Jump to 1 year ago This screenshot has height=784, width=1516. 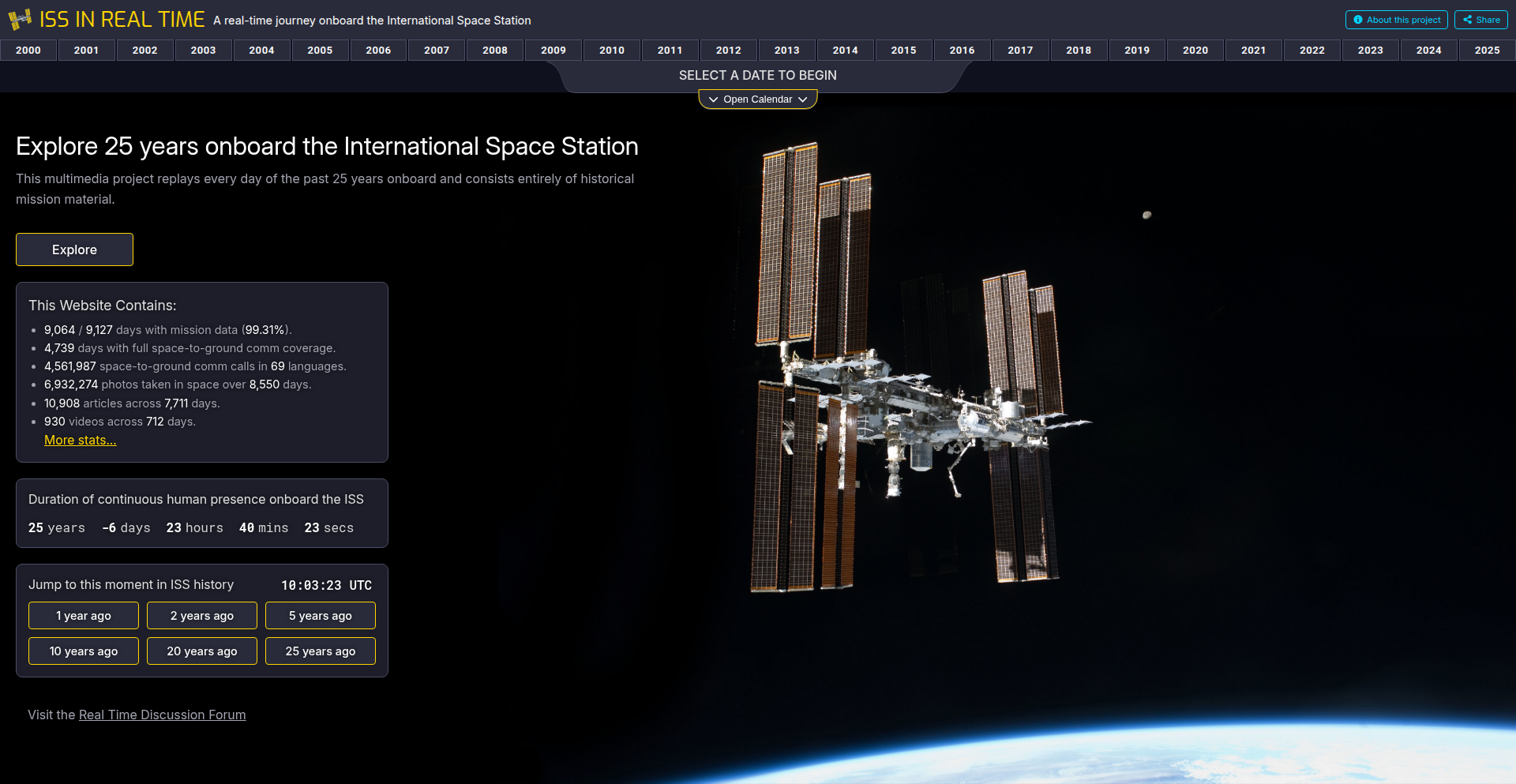pyautogui.click(x=84, y=616)
